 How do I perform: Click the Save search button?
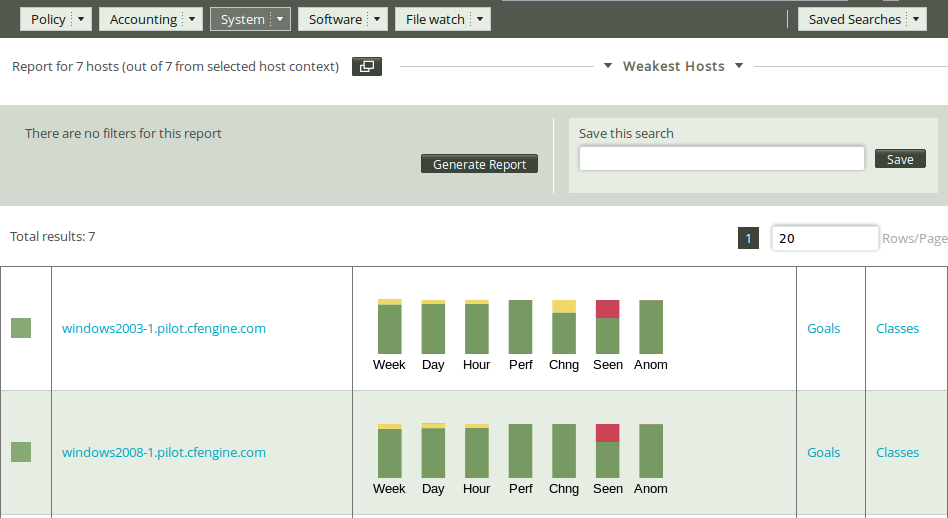pyautogui.click(x=900, y=159)
